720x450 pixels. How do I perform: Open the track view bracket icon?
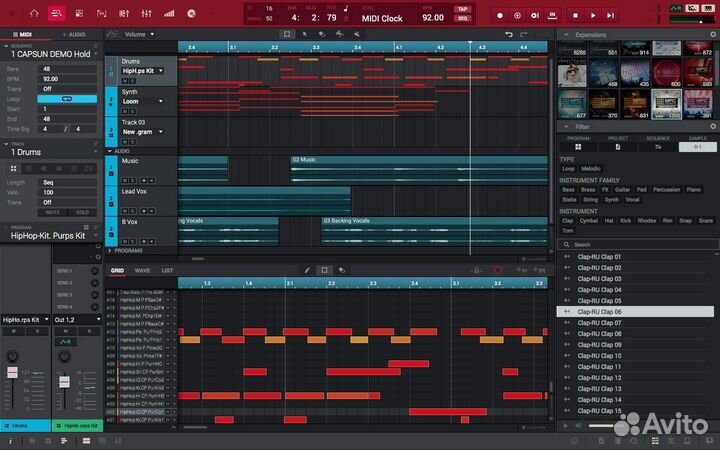point(101,13)
